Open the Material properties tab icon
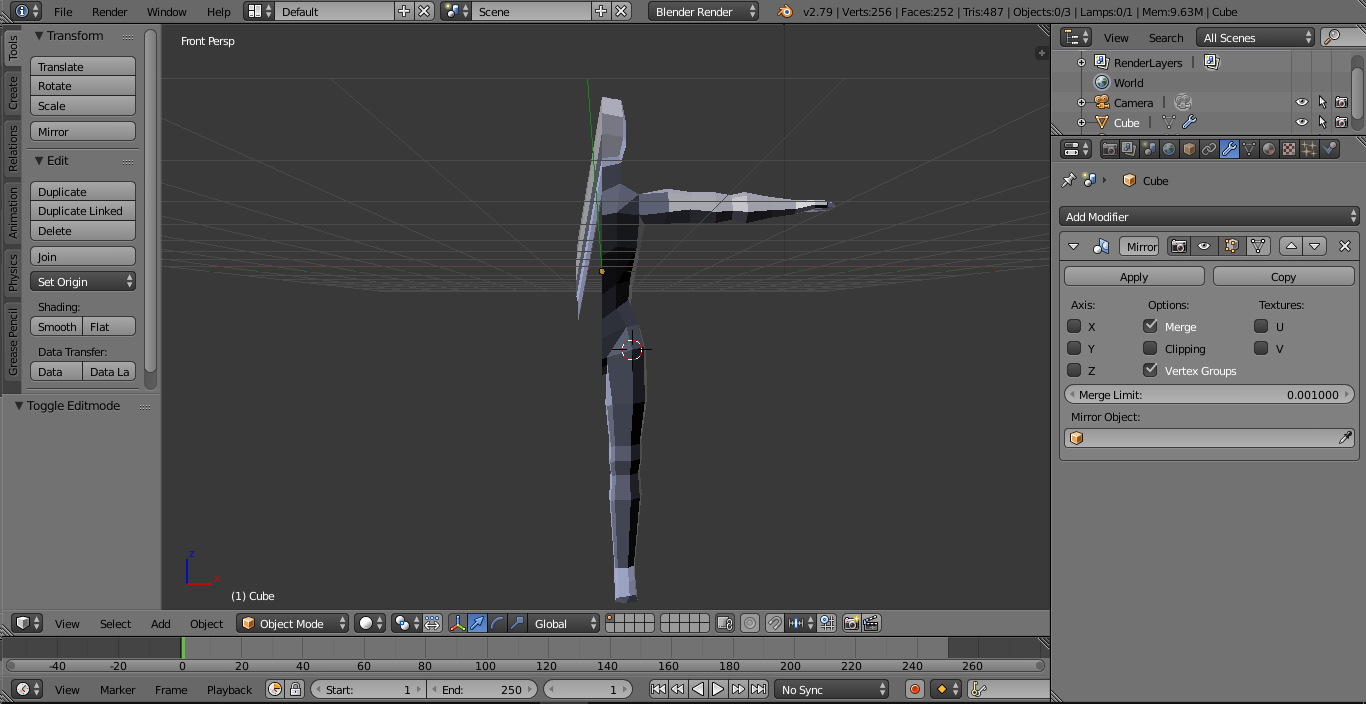Image resolution: width=1366 pixels, height=704 pixels. pyautogui.click(x=1269, y=149)
